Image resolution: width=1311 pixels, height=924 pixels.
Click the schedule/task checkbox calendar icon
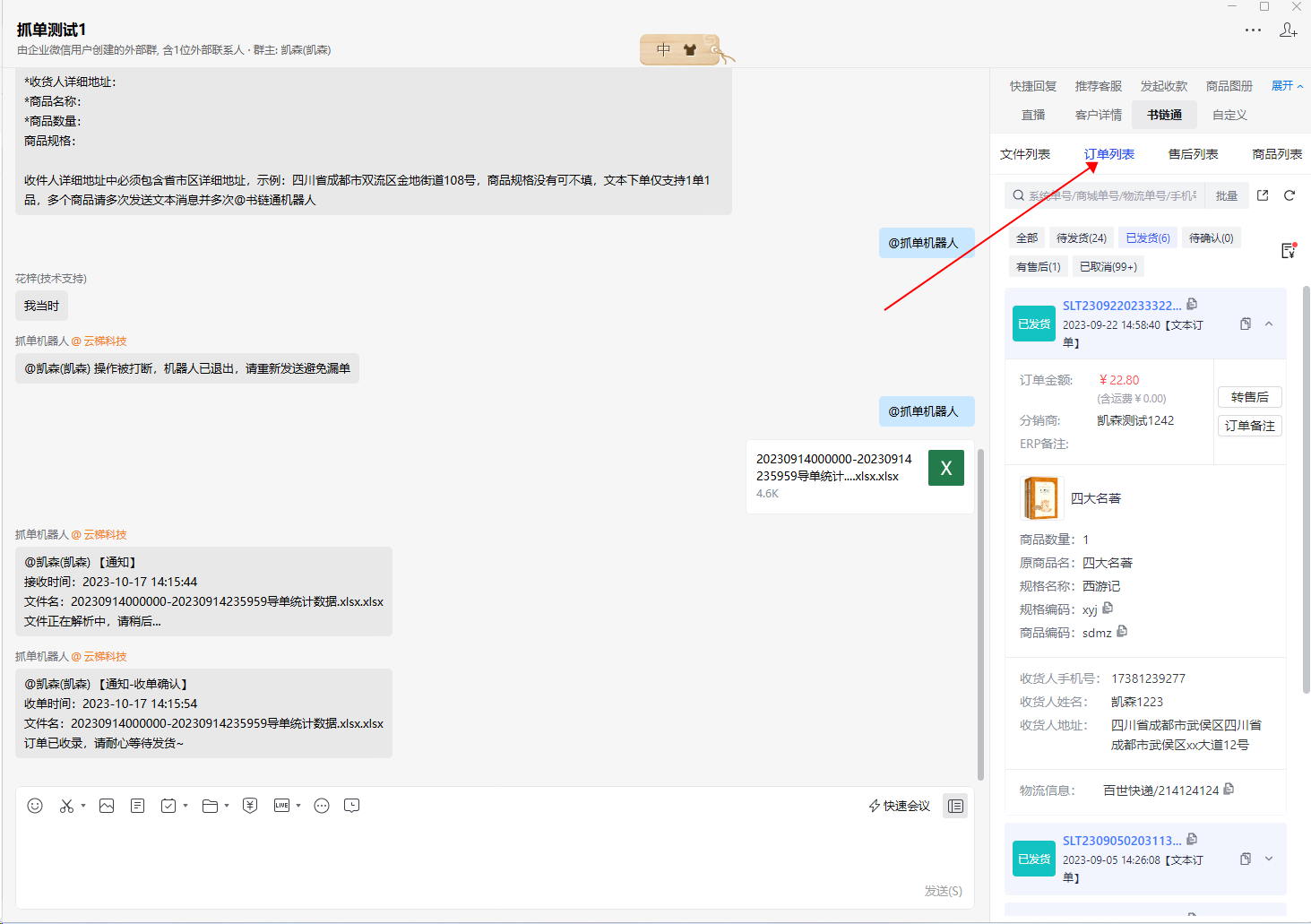coord(168,806)
